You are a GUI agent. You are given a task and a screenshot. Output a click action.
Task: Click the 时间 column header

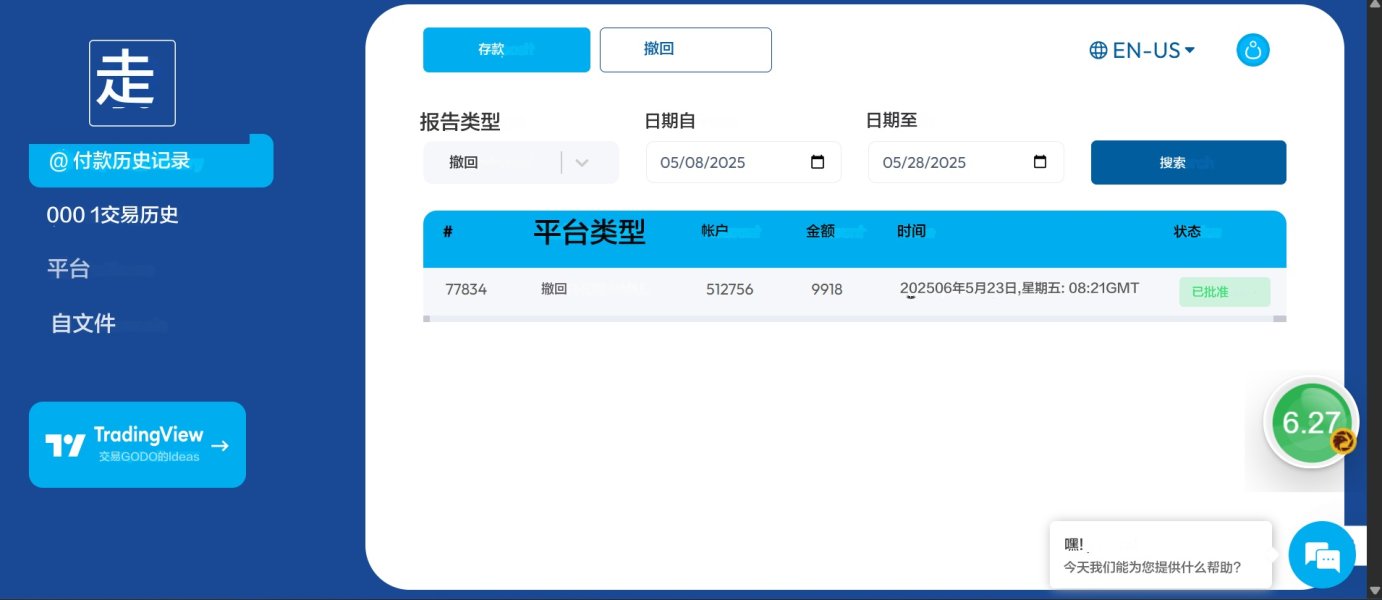click(911, 231)
